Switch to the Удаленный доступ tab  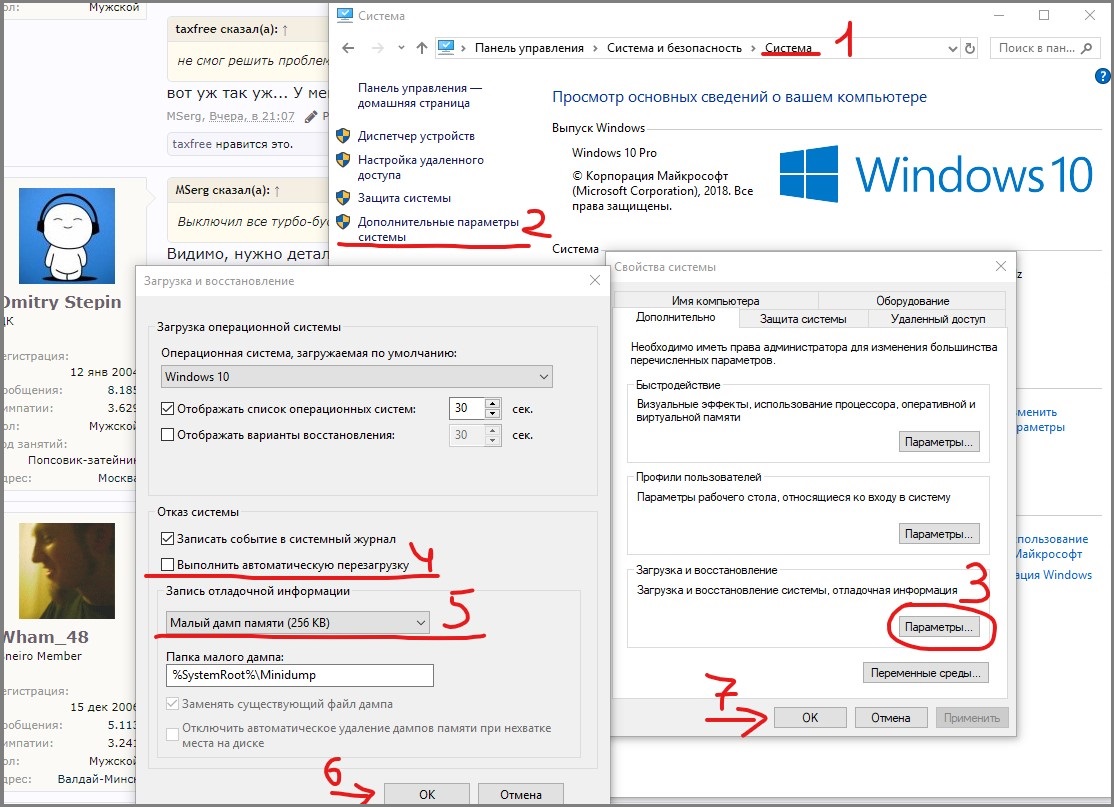(938, 319)
